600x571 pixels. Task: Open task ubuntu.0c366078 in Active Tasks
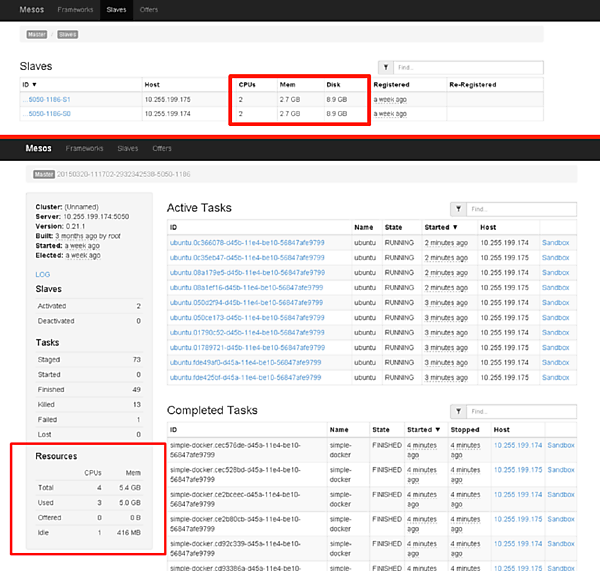pos(246,242)
